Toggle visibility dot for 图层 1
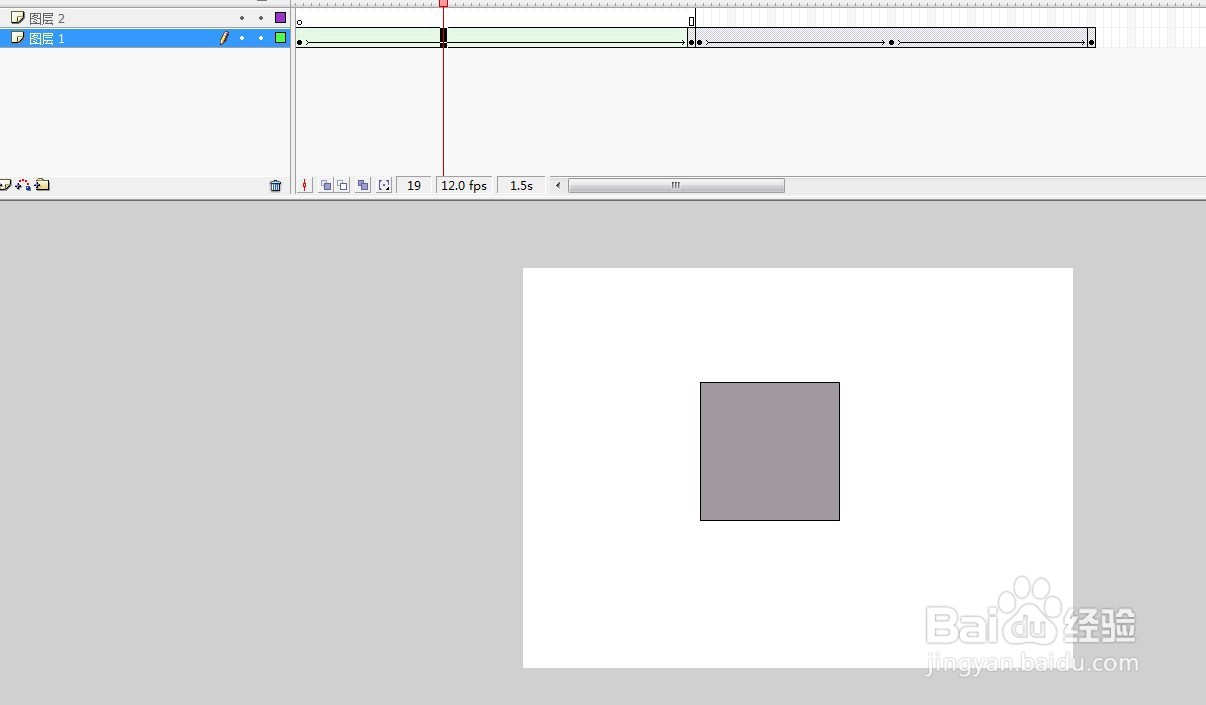This screenshot has height=705, width=1206. 242,38
